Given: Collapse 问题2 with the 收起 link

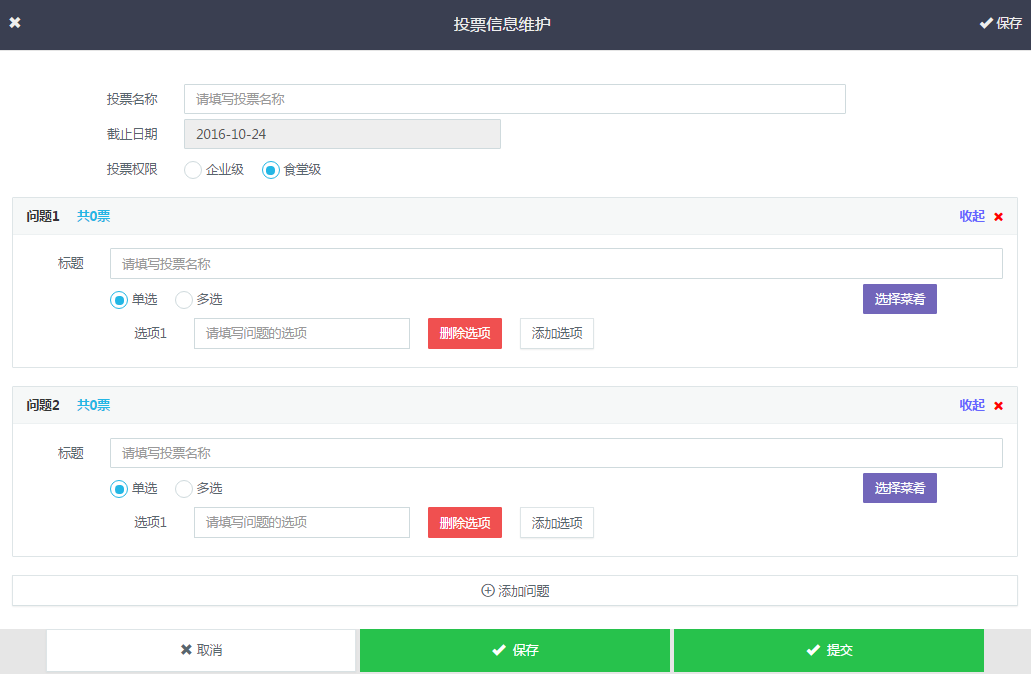Looking at the screenshot, I should [x=972, y=405].
